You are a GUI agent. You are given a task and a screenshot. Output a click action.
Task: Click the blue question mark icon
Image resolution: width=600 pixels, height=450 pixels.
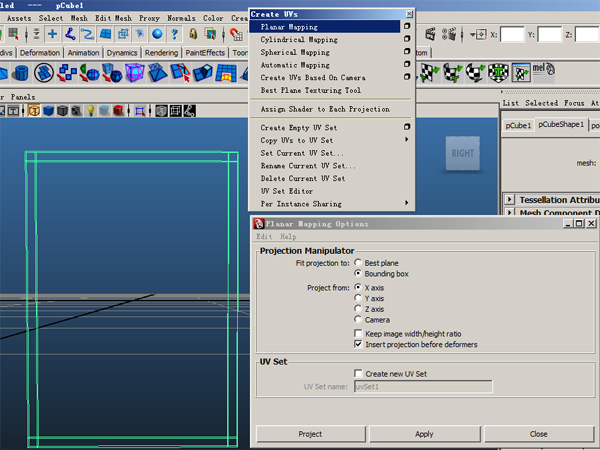174,34
